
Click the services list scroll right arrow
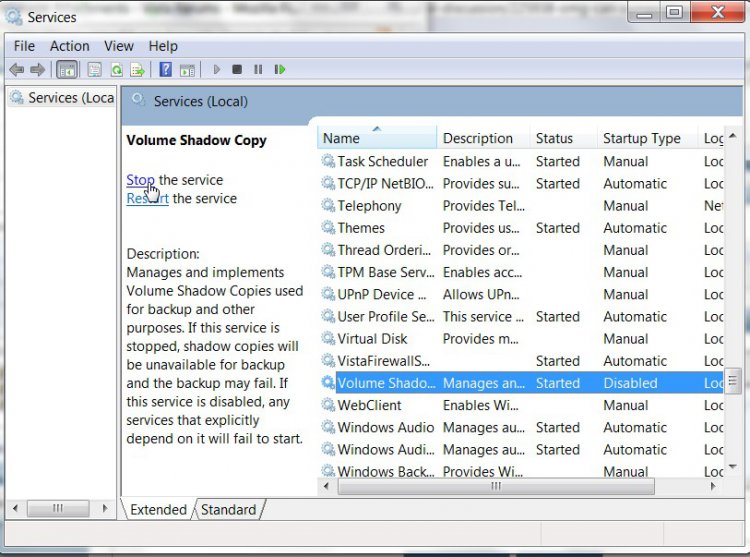713,486
